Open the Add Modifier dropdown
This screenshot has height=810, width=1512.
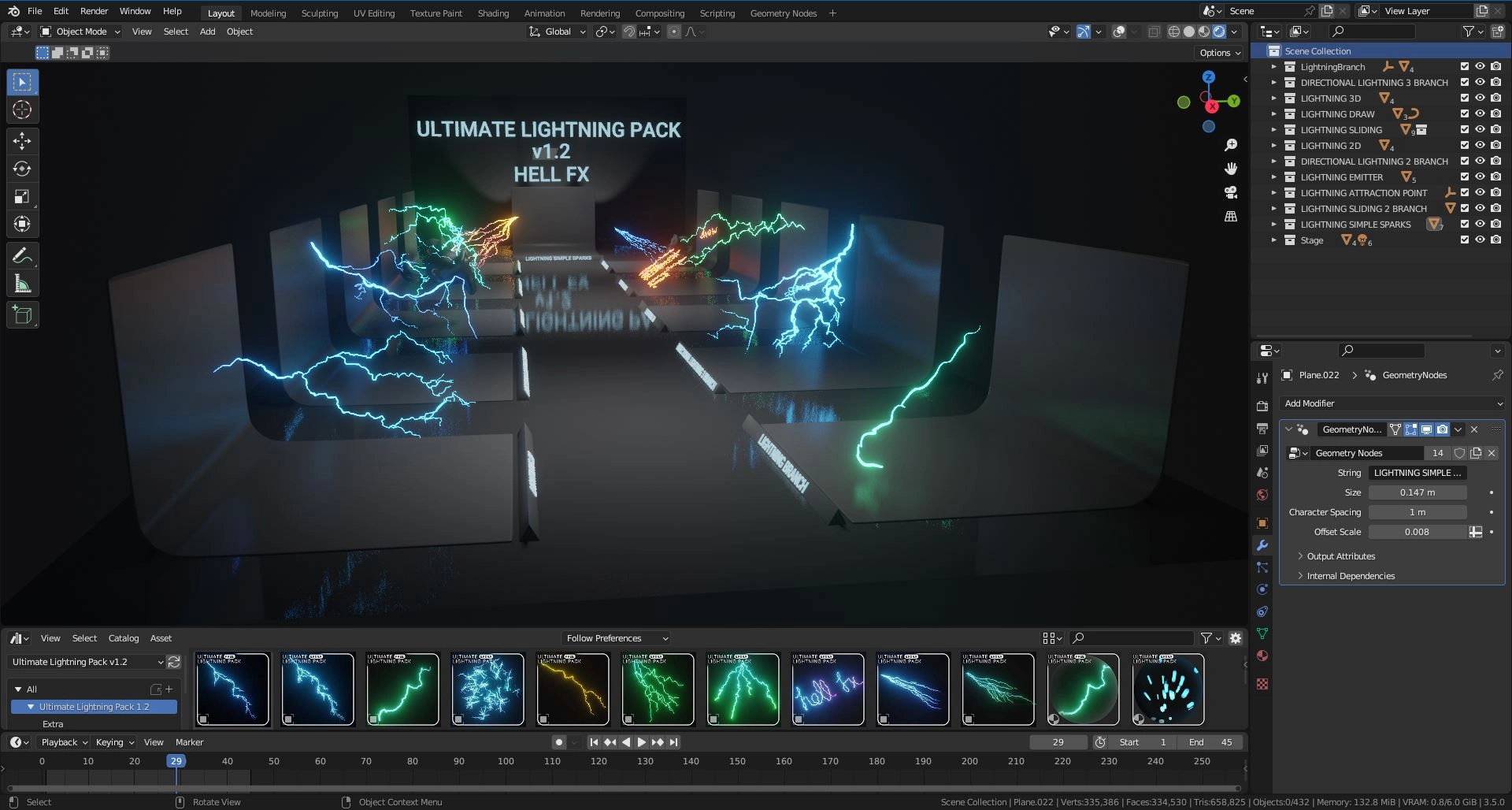(x=1393, y=403)
